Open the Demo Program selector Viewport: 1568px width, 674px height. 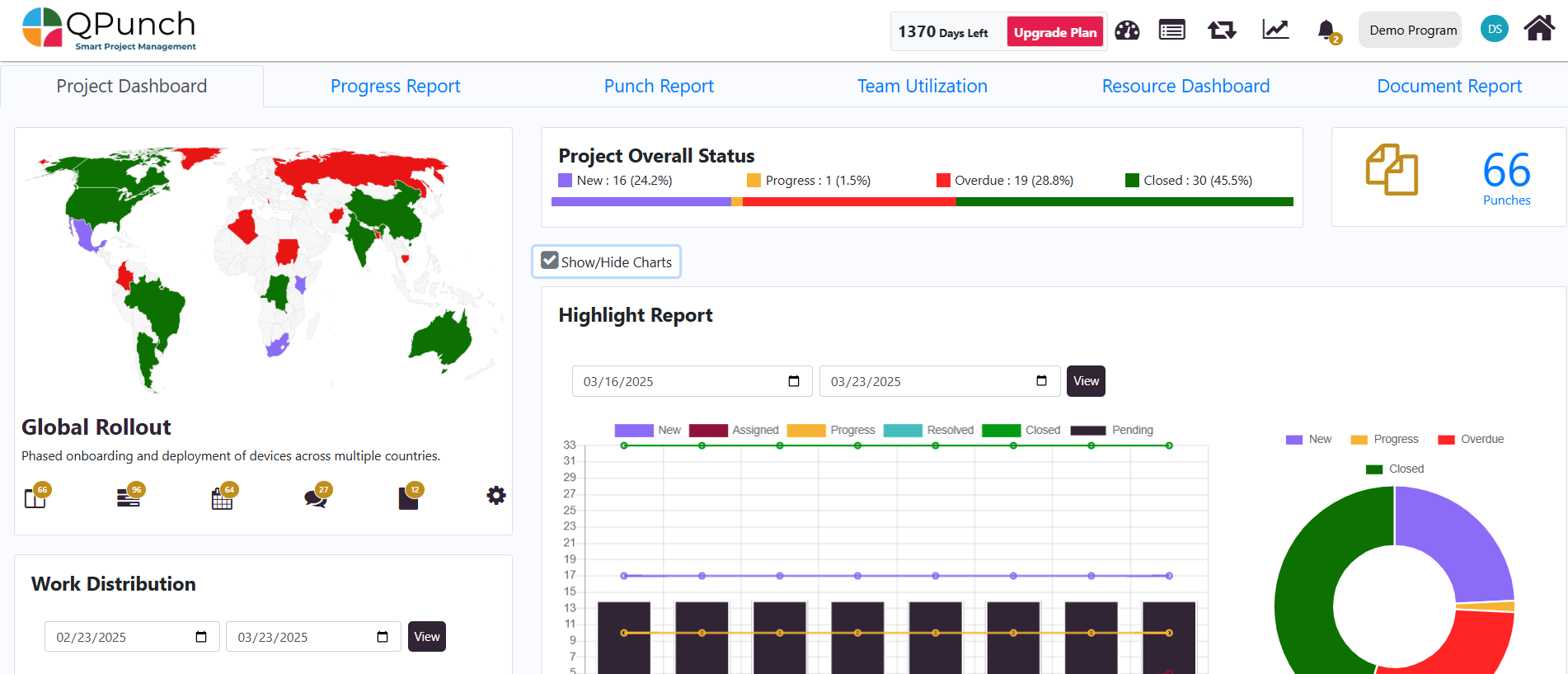pos(1410,30)
